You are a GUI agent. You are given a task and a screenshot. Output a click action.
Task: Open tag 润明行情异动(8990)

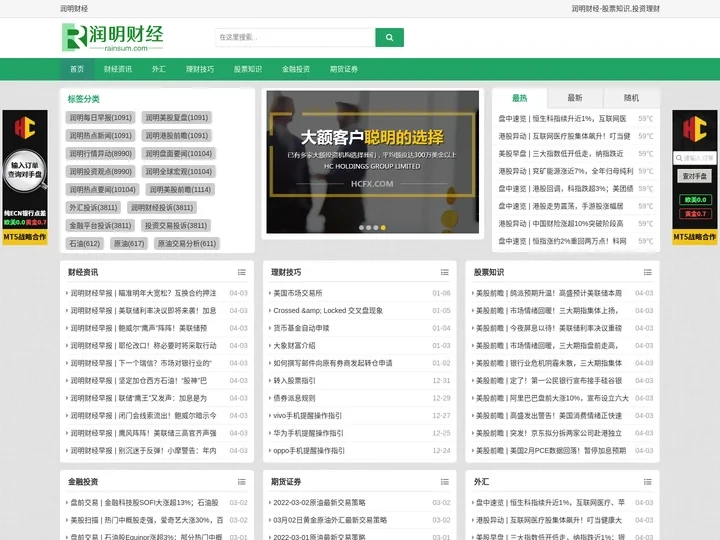click(x=101, y=154)
